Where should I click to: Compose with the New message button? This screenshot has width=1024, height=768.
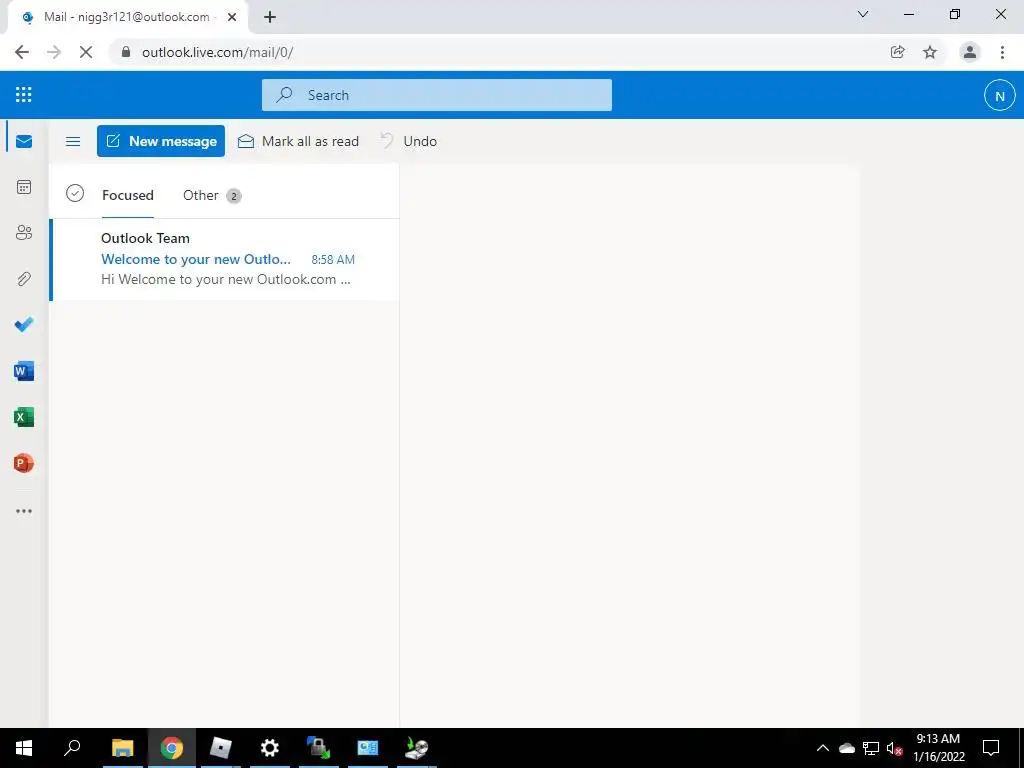click(161, 141)
